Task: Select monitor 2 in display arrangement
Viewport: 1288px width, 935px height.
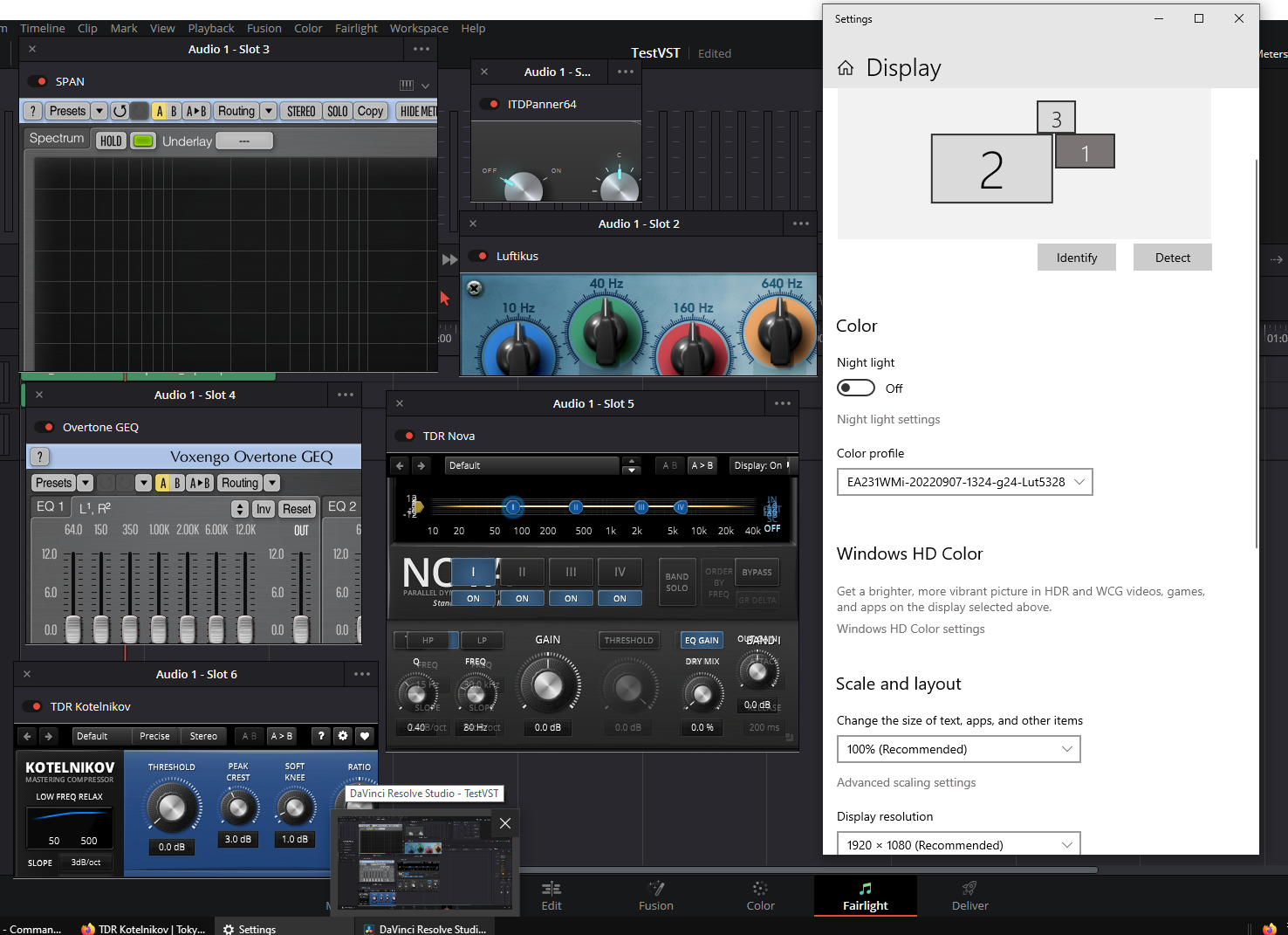Action: click(991, 168)
